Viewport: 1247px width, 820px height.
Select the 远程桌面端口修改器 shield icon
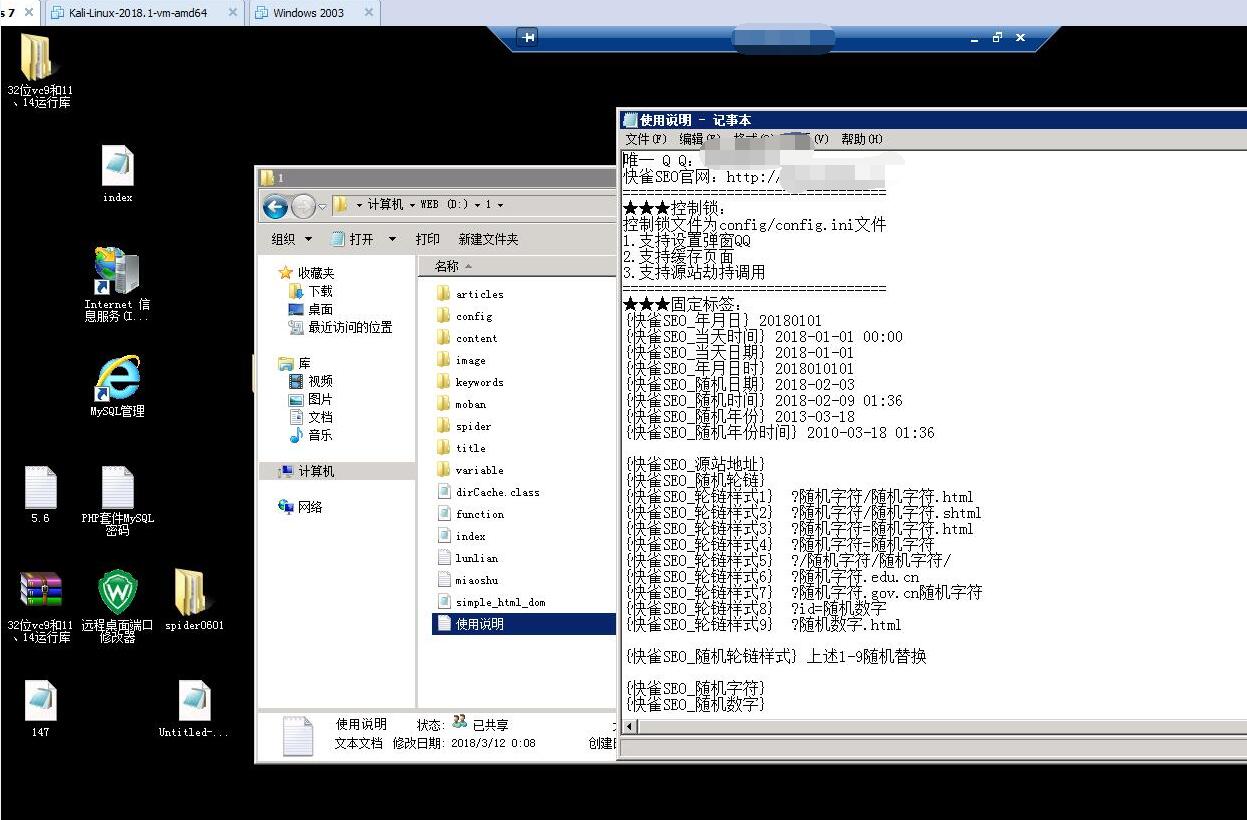(117, 606)
